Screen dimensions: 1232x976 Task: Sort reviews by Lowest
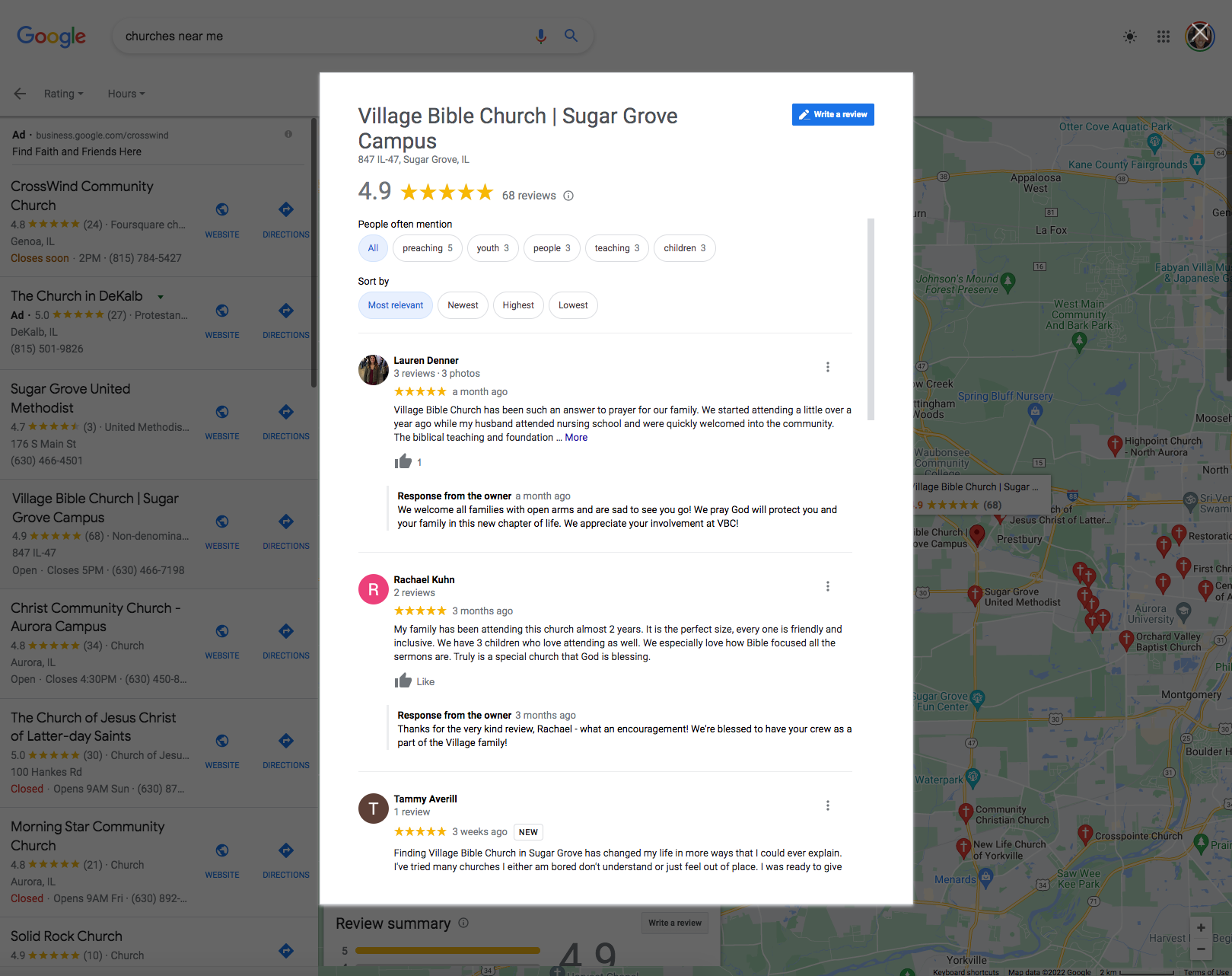573,305
